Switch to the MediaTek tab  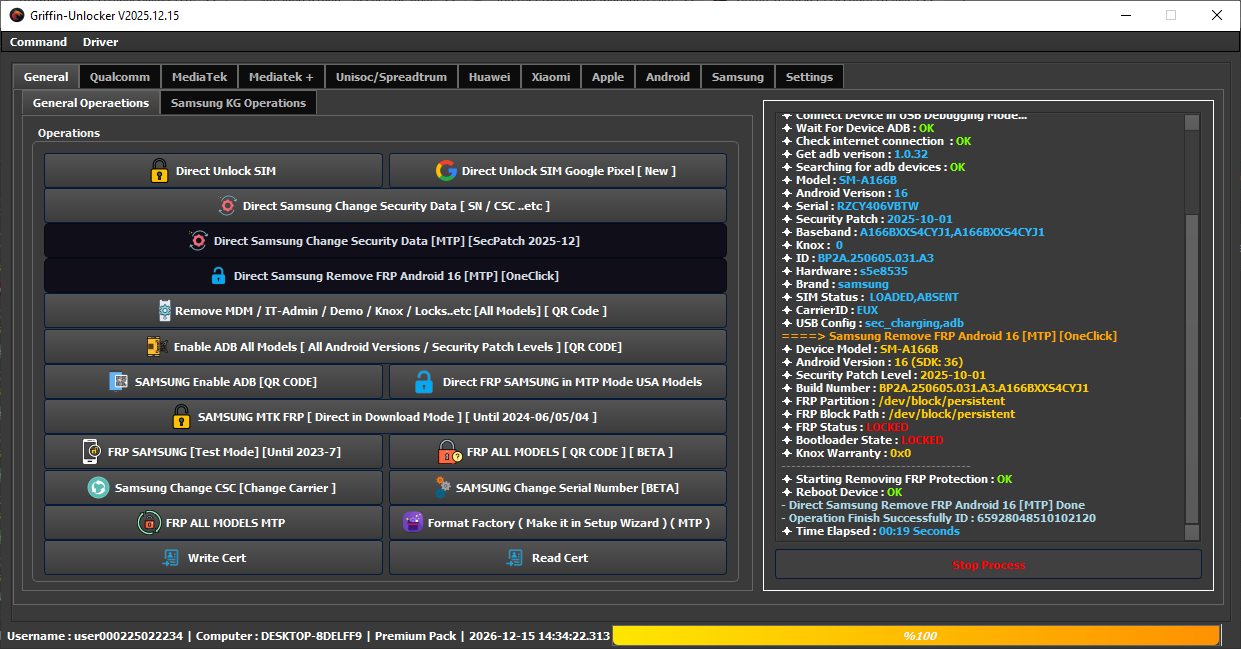pos(199,77)
